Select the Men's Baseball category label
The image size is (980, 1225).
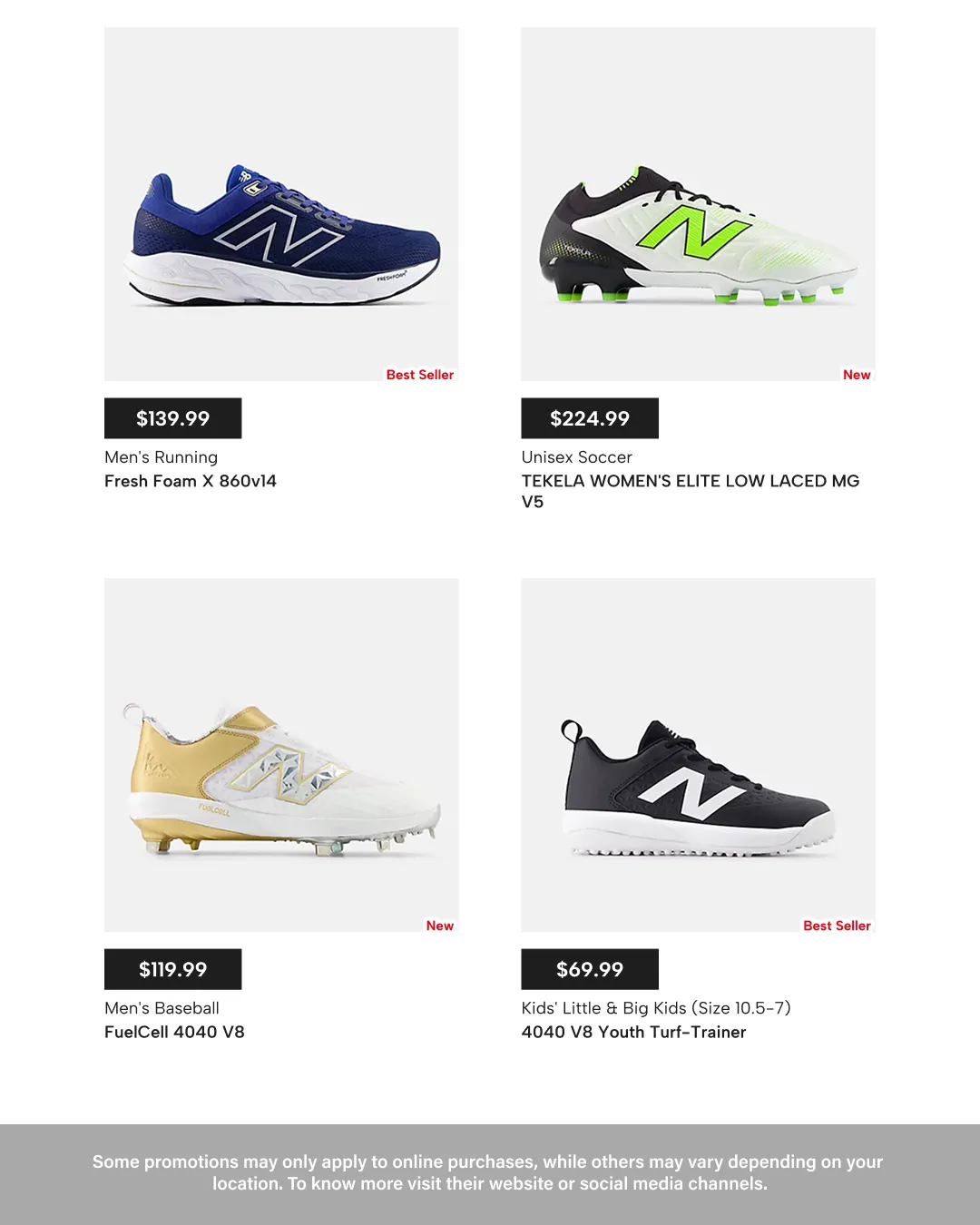[x=162, y=1008]
